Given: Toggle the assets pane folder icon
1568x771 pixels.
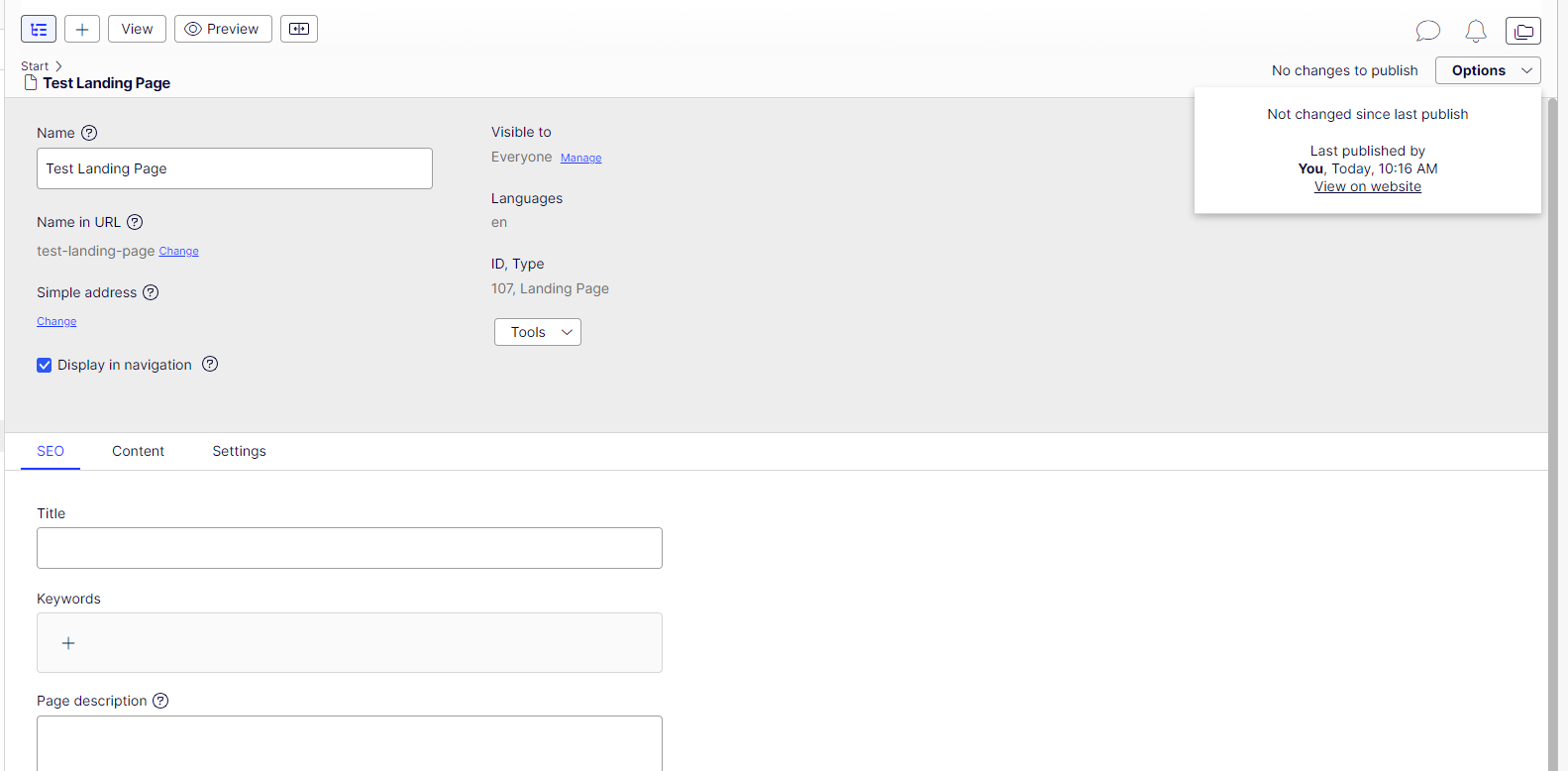Looking at the screenshot, I should coord(1523,31).
